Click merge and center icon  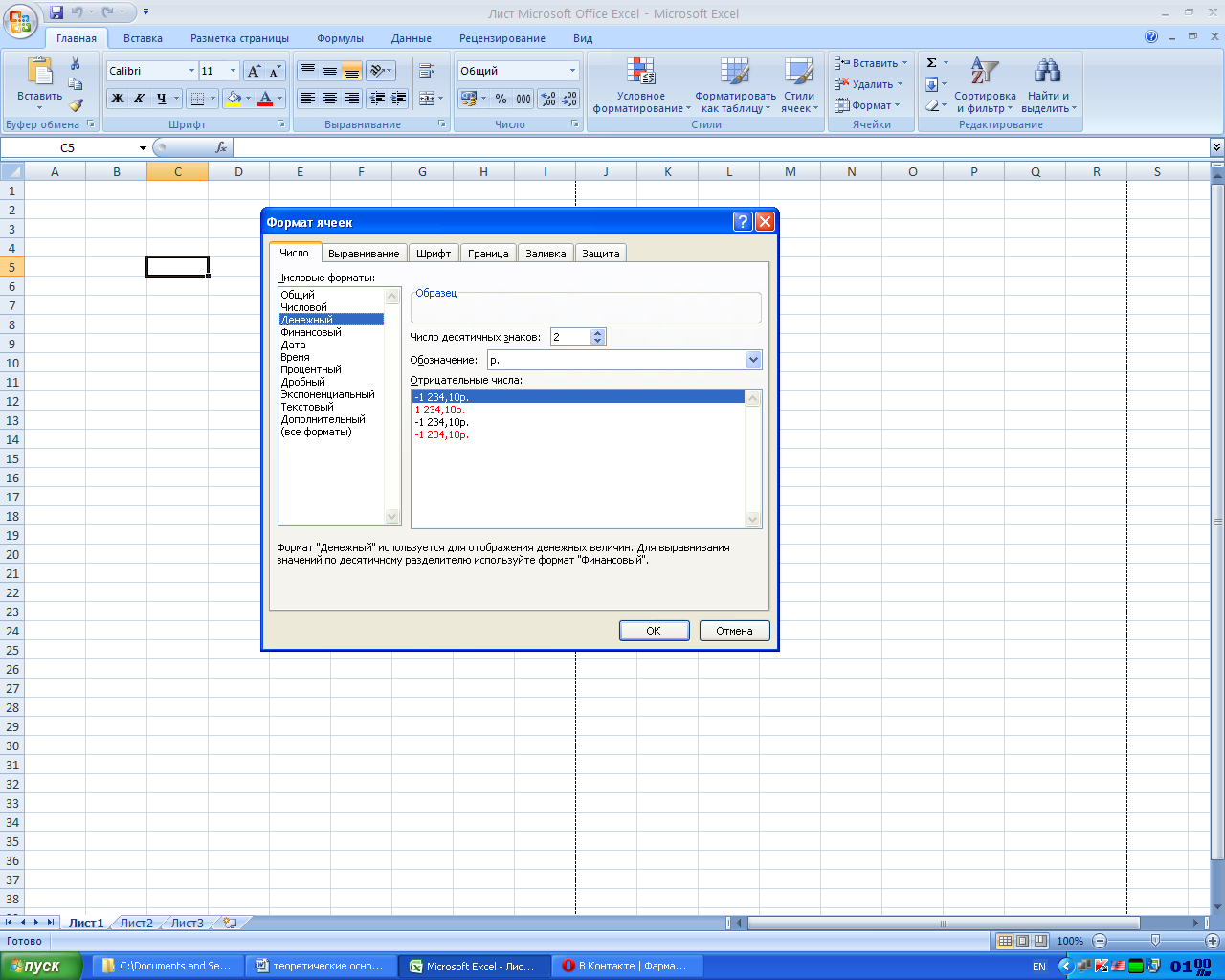[425, 98]
